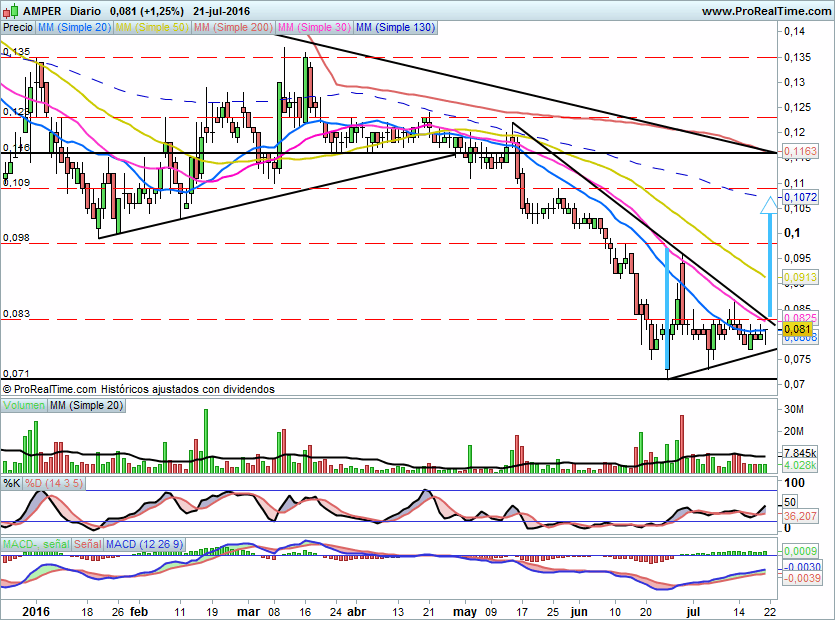Screen dimensions: 835x620
Task: Select the %D (14 3 5) stochastic label
Action: (54, 483)
